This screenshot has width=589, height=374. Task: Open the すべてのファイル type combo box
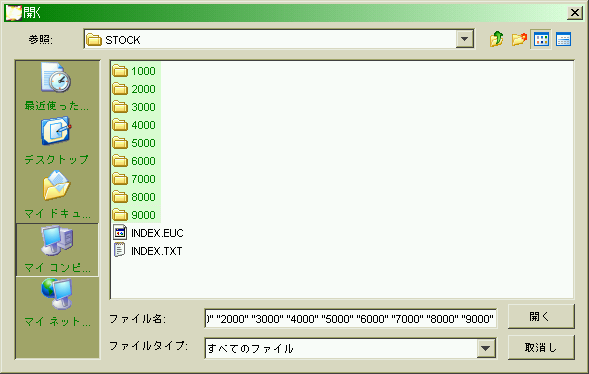350,348
